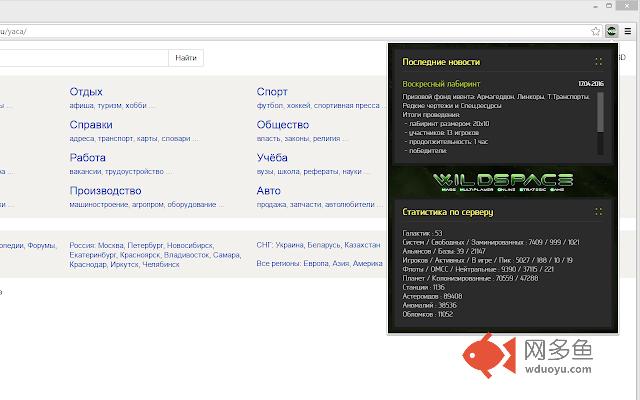Click the рефераты sublink
Image resolution: width=640 pixels, height=400 pixels.
click(x=321, y=171)
